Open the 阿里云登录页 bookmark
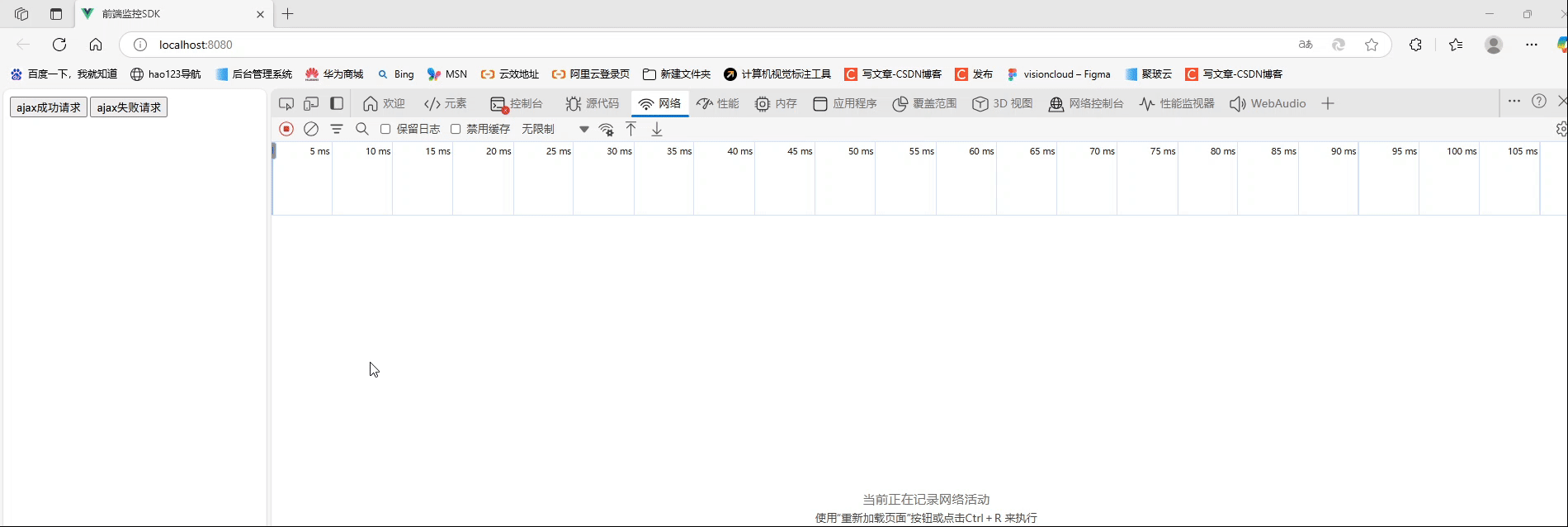This screenshot has width=1568, height=527. (591, 74)
